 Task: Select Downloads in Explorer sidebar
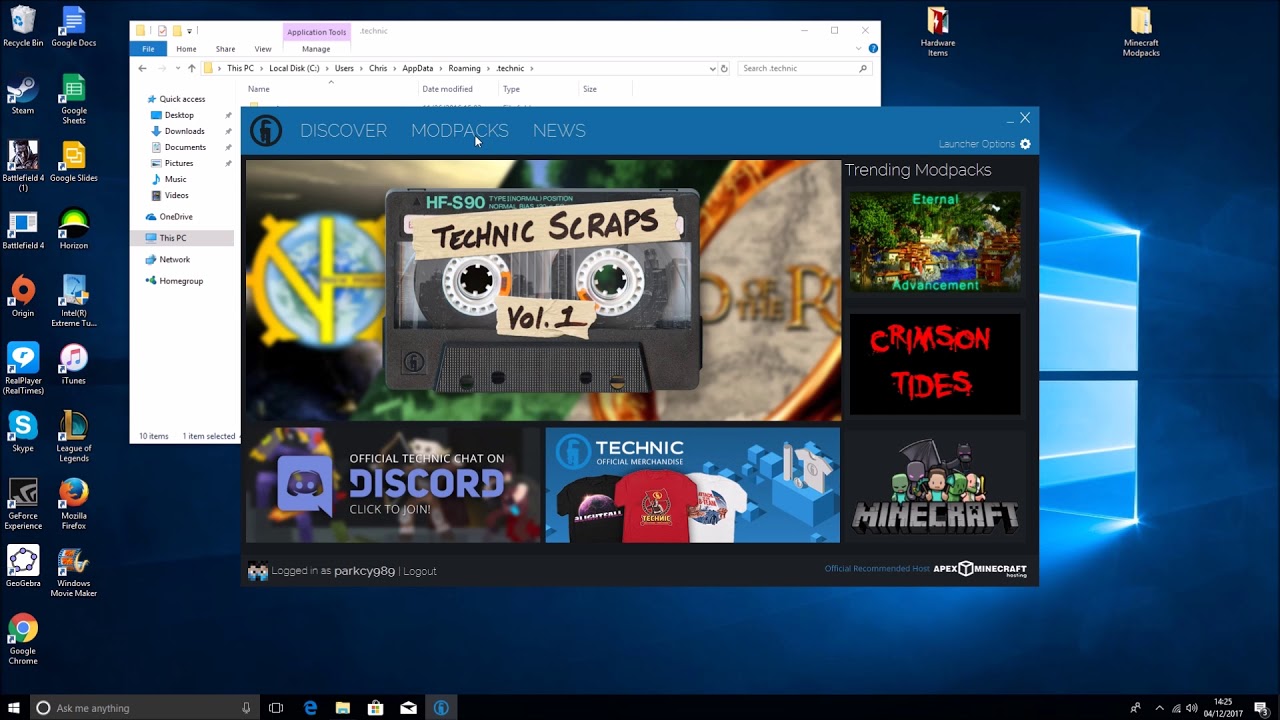click(184, 131)
